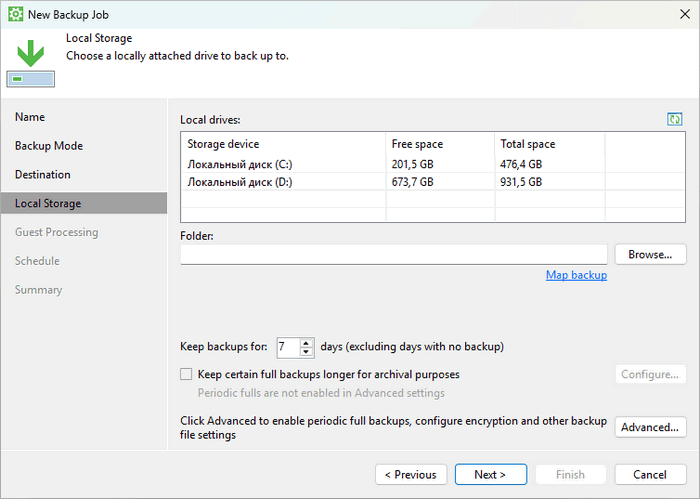Click the Veeam app icon in title bar
The height and width of the screenshot is (499, 700).
14,14
